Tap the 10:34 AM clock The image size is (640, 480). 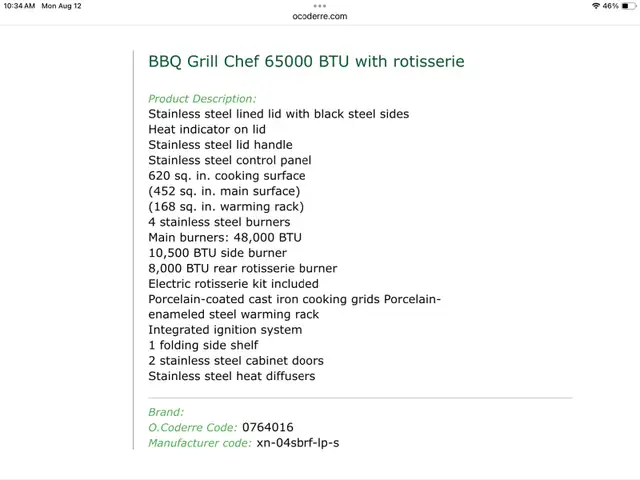19,6
